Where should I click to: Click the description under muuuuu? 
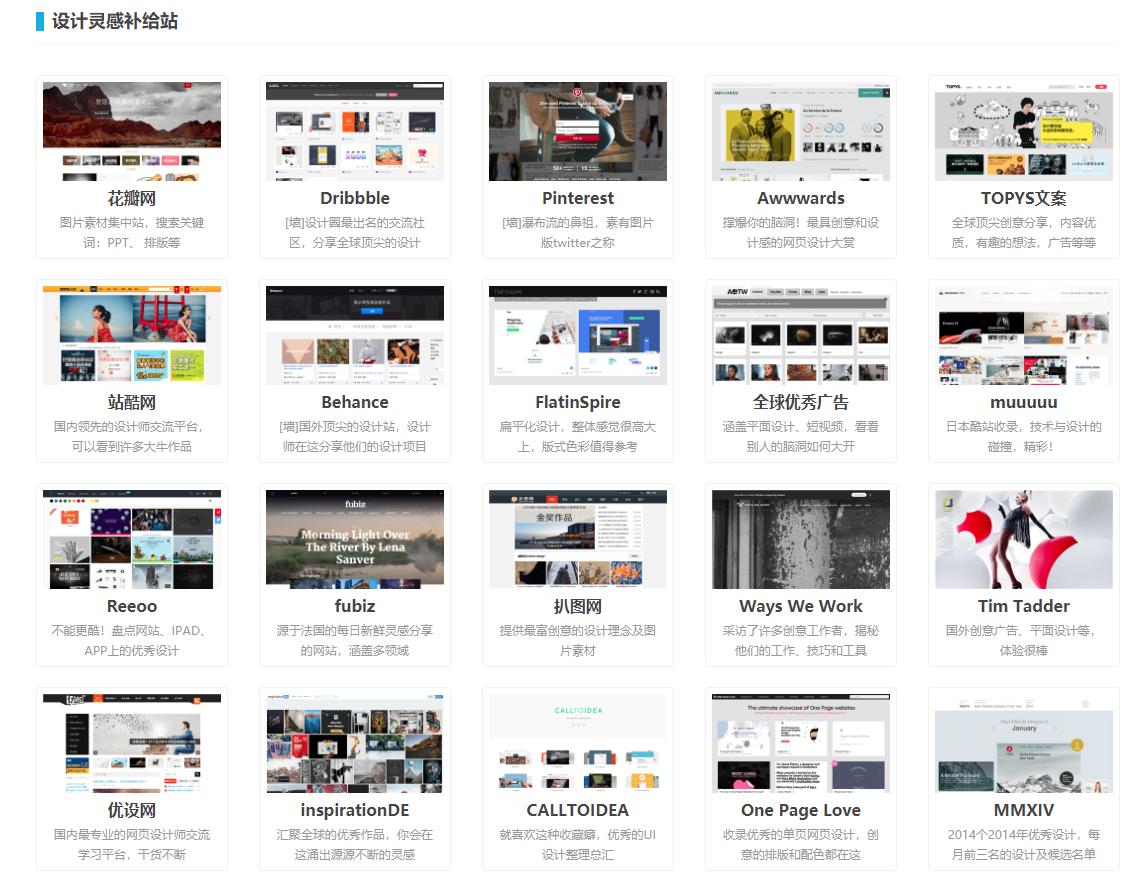[1024, 436]
